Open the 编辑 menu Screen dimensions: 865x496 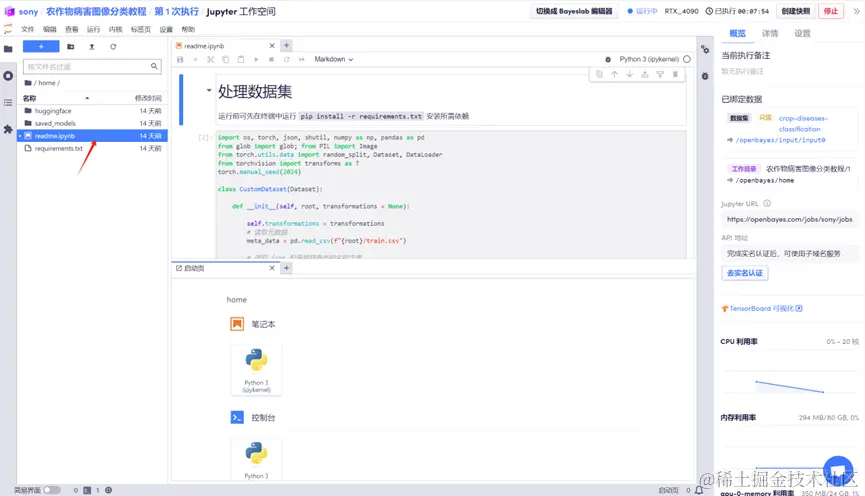click(50, 29)
